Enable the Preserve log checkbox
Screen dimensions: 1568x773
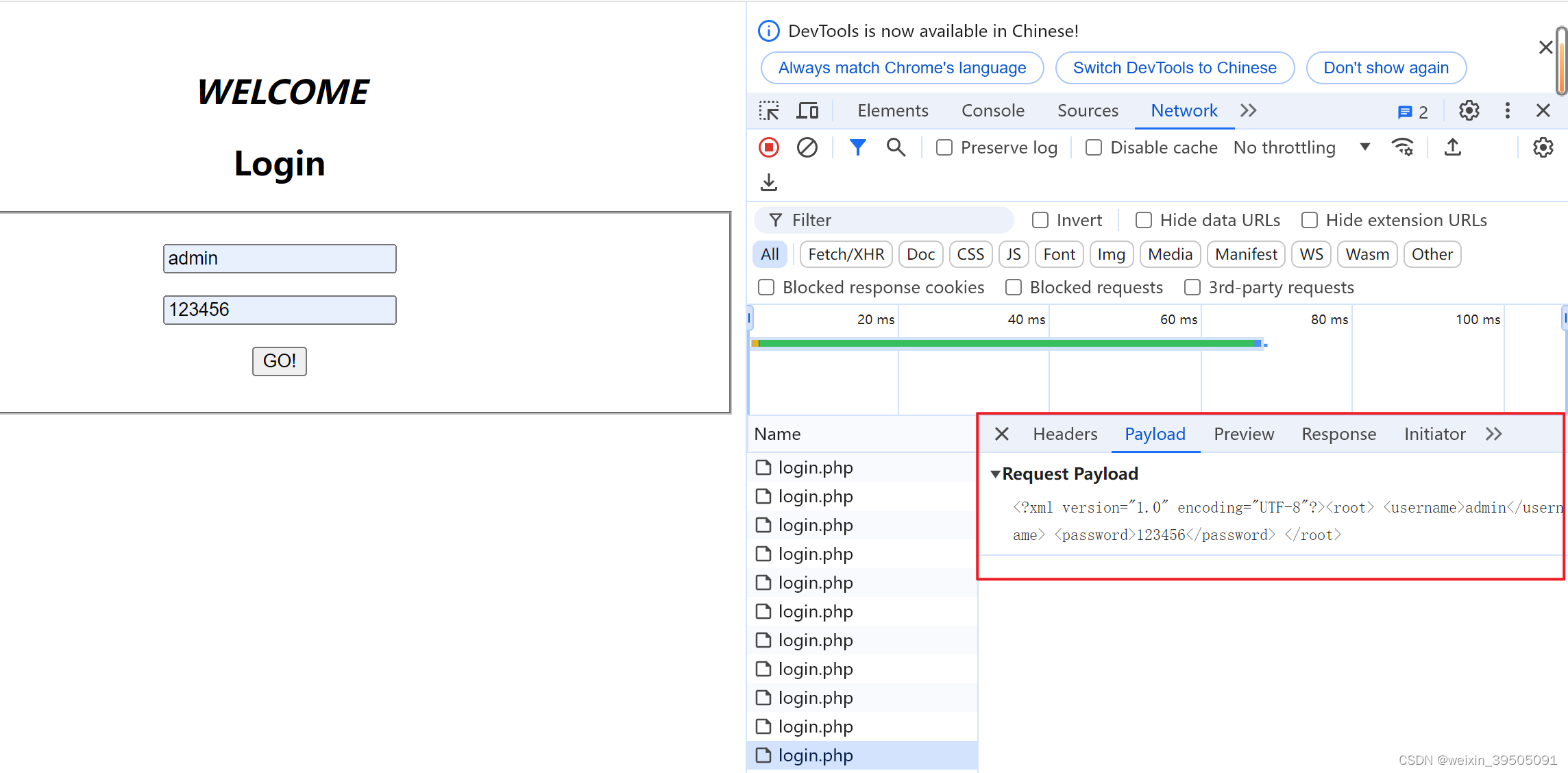point(944,147)
